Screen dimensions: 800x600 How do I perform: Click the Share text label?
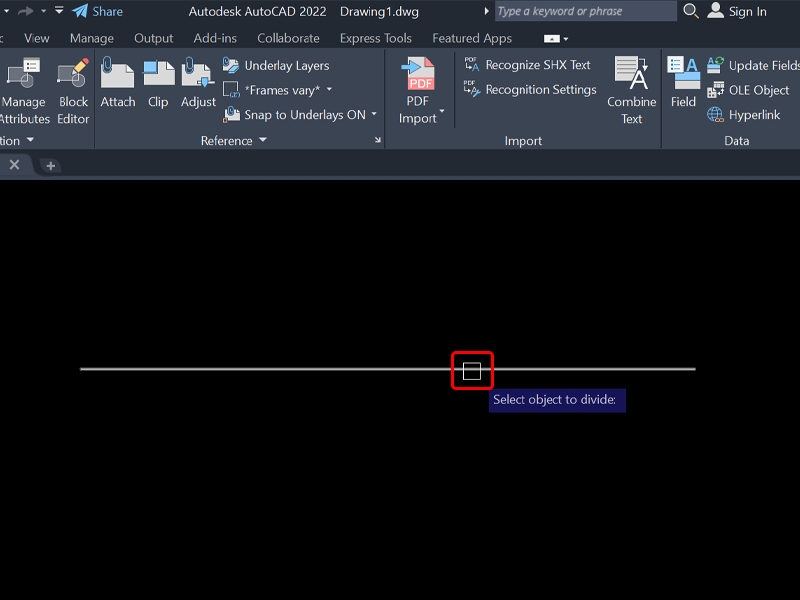(108, 11)
